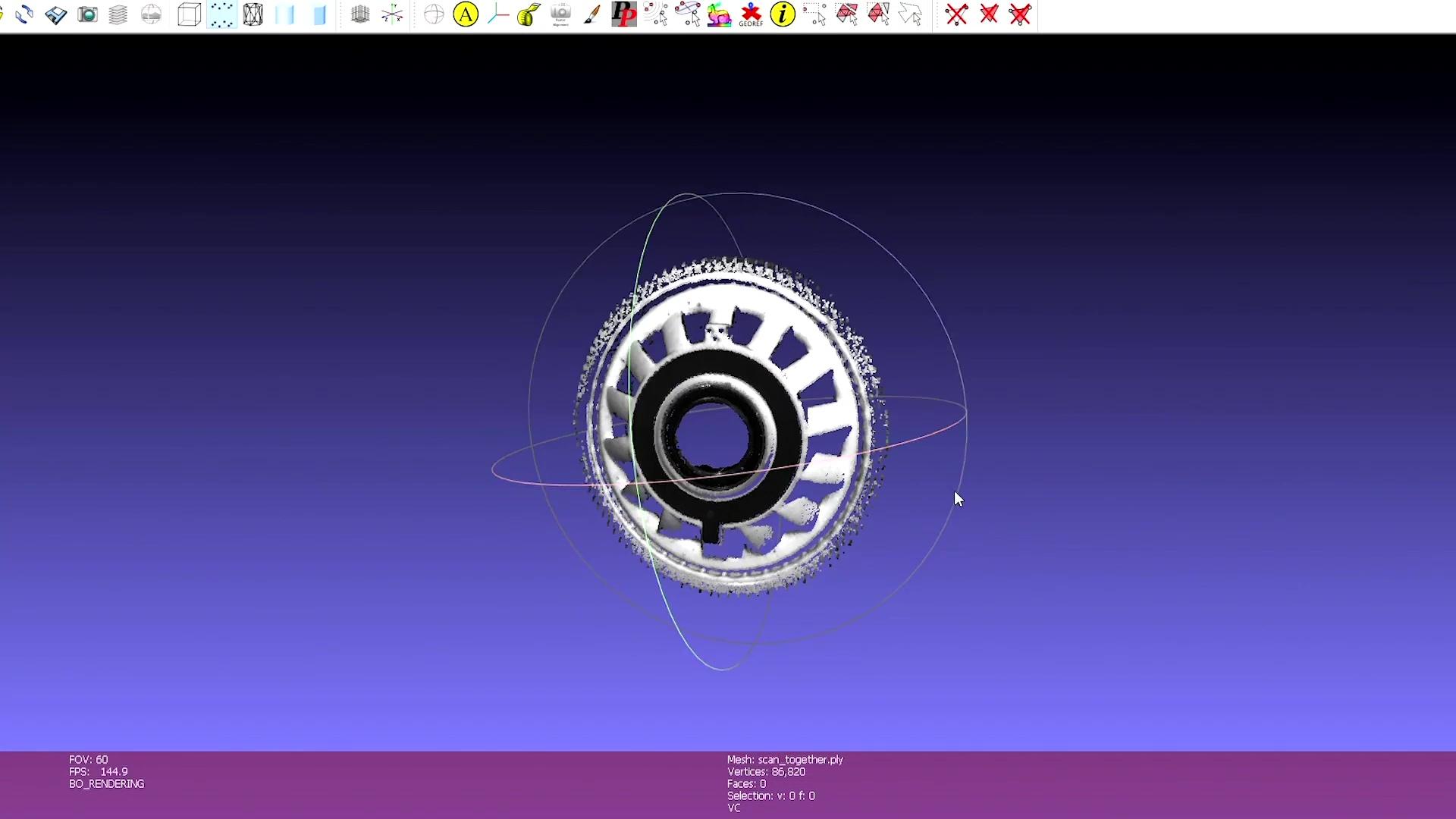Open the PickPoints tool
1456x819 pixels.
[x=624, y=14]
